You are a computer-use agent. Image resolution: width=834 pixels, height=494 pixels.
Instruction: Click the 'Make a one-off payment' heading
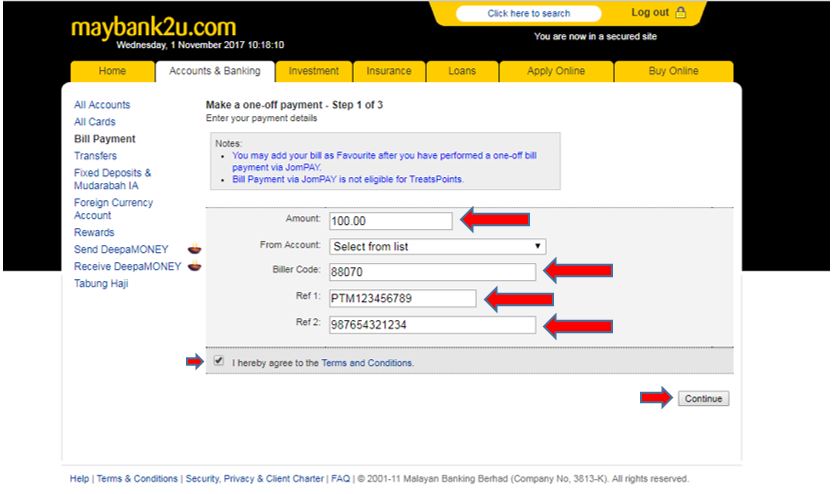294,105
